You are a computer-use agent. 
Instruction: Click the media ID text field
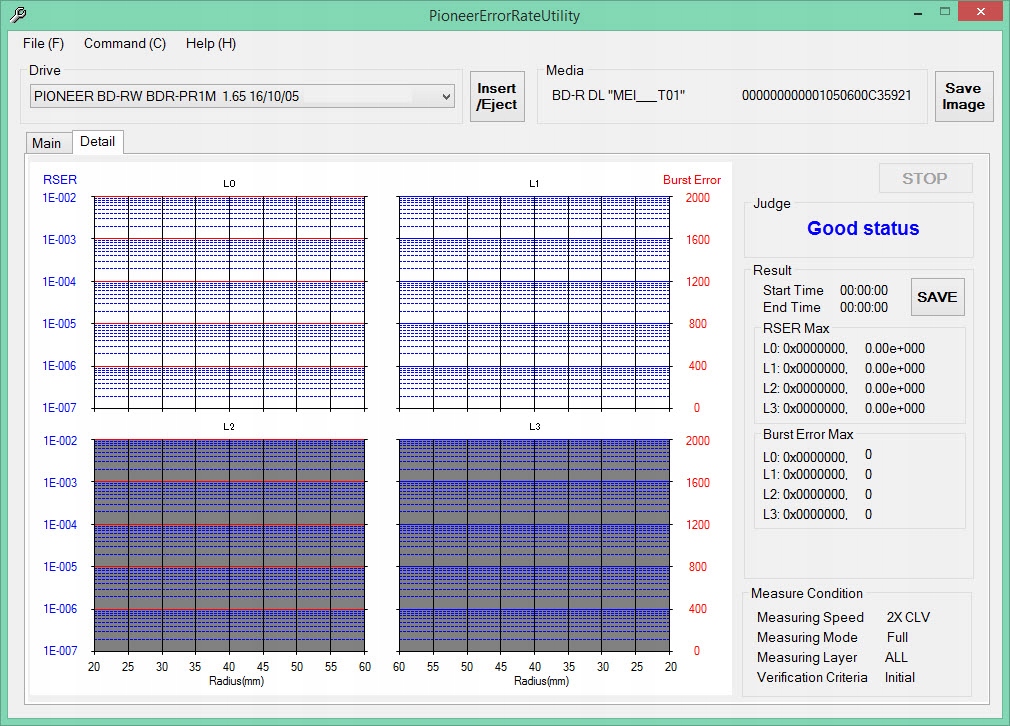click(x=826, y=97)
